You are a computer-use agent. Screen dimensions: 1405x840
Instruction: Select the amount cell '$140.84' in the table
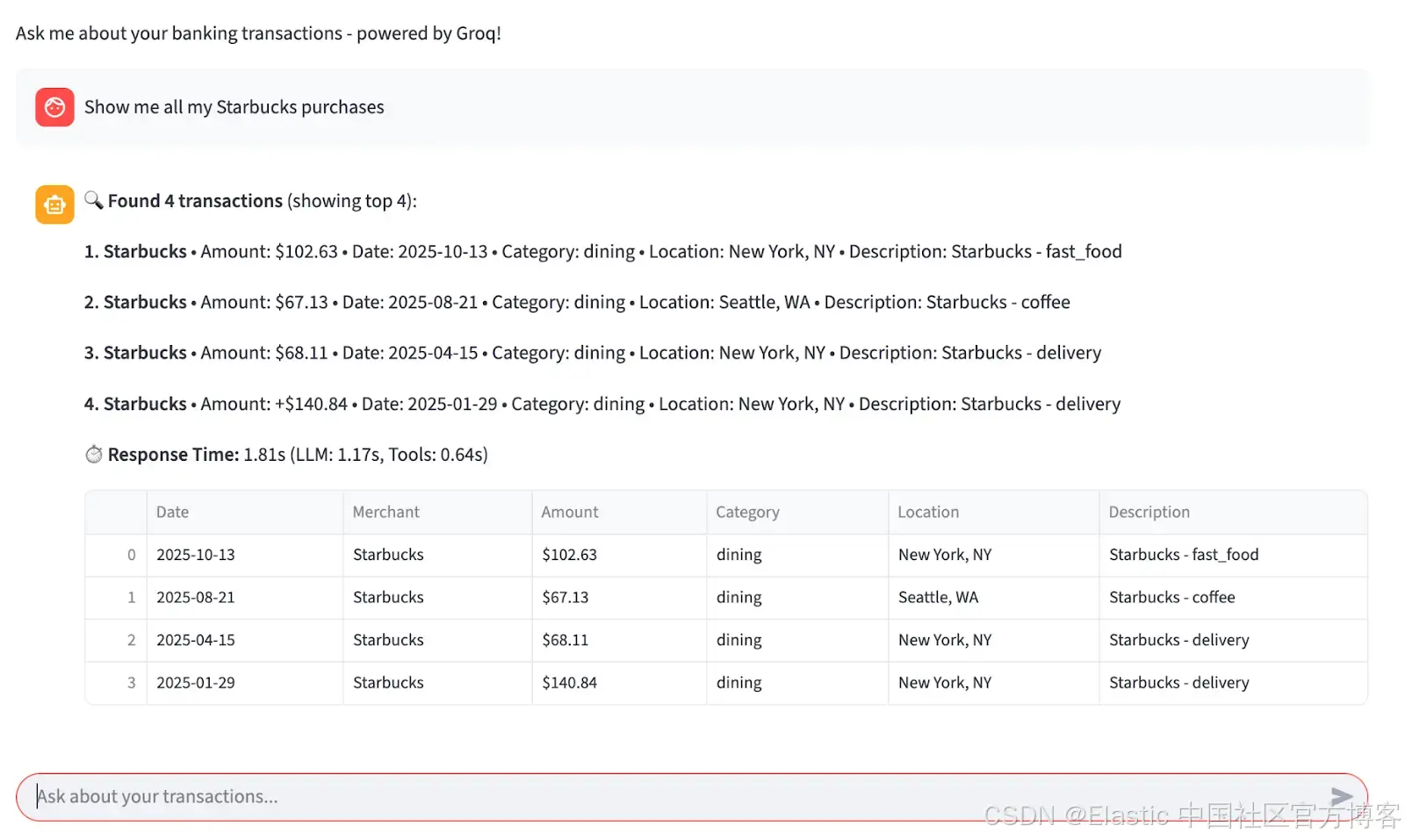point(619,683)
